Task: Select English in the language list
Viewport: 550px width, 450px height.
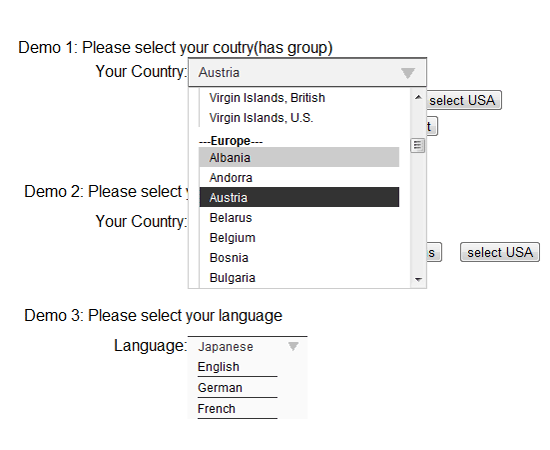Action: (x=237, y=367)
